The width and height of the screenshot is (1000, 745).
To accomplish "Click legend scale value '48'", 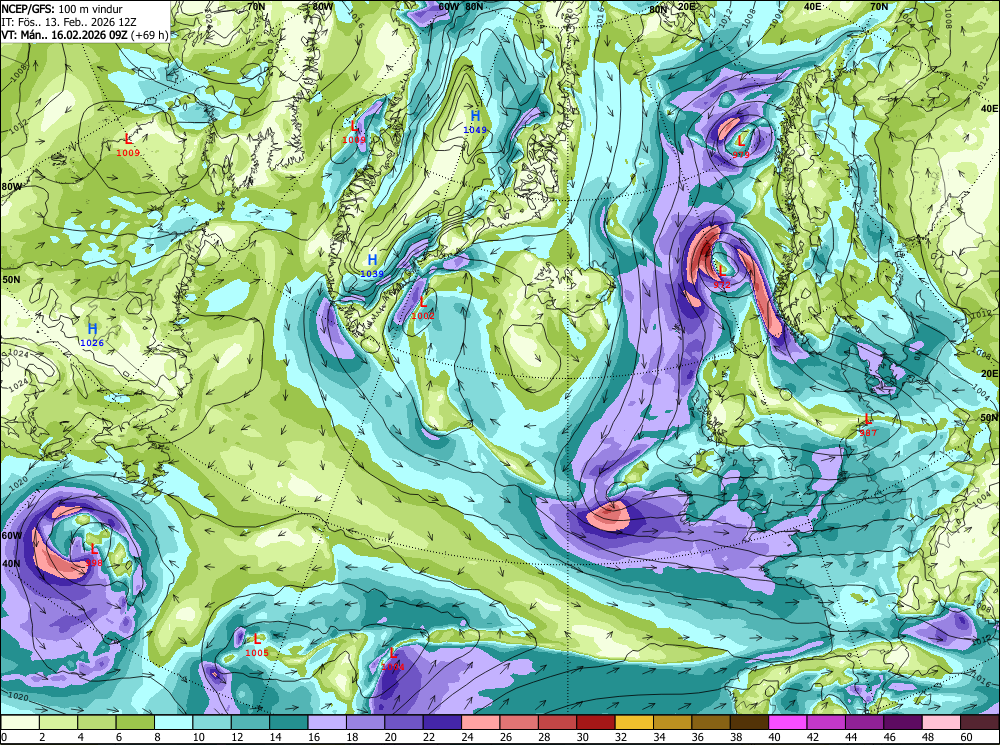I will click(x=927, y=737).
